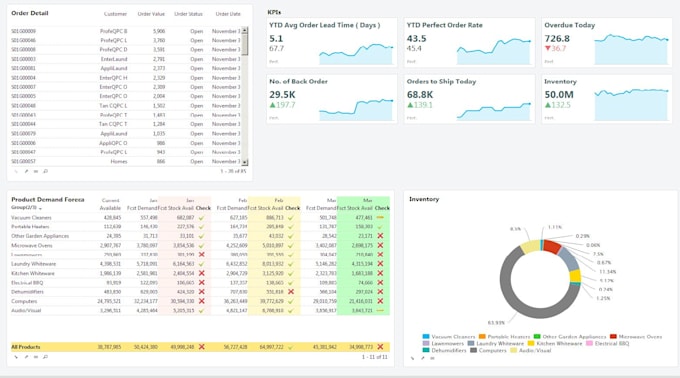Viewport: 680px width, 378px height.
Task: Click green up arrow on No. of Back Order
Action: (272, 105)
